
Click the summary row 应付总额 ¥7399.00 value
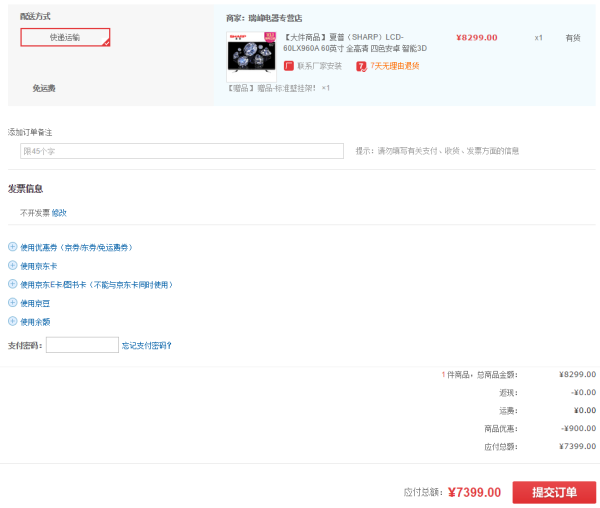tap(577, 446)
